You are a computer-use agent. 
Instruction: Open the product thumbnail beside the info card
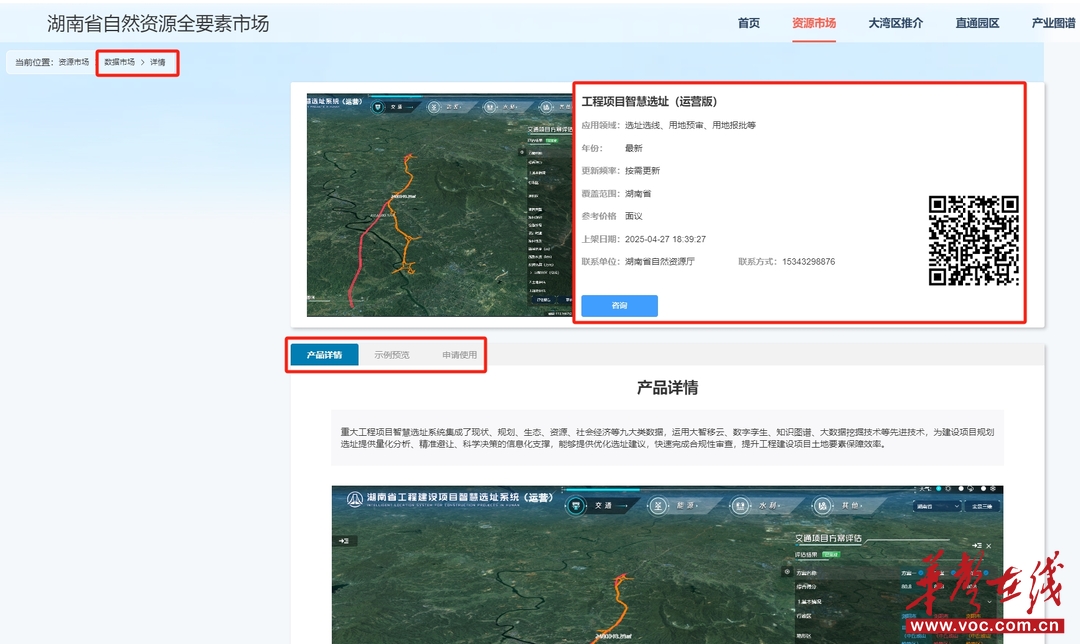(439, 205)
